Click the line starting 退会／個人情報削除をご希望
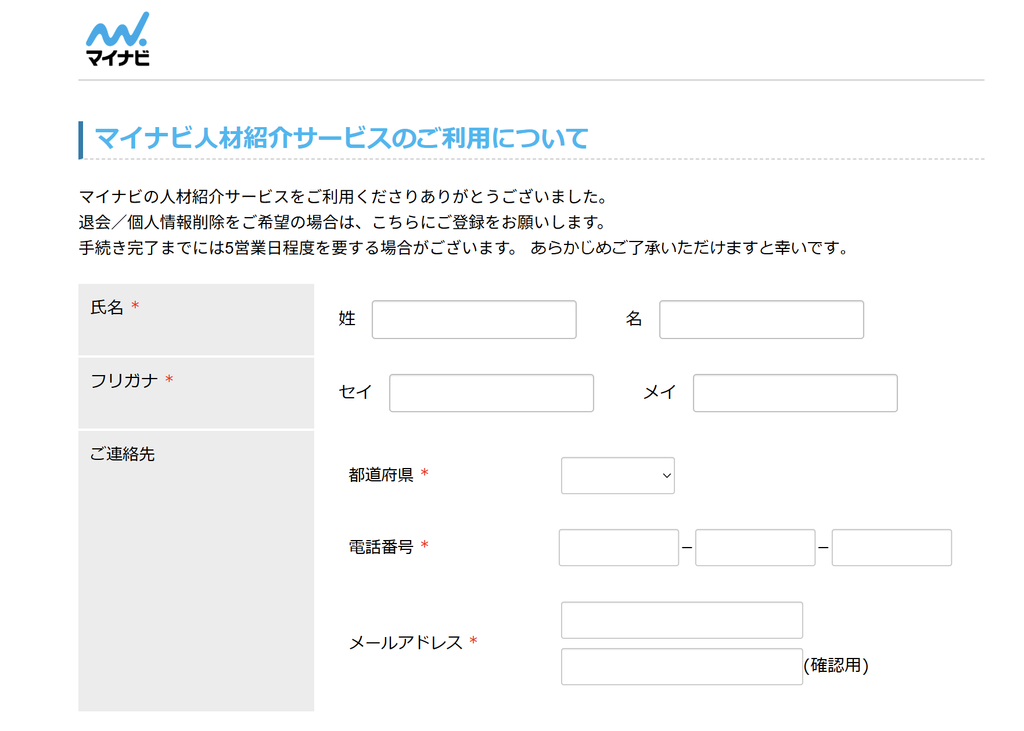This screenshot has width=1024, height=731. click(344, 222)
